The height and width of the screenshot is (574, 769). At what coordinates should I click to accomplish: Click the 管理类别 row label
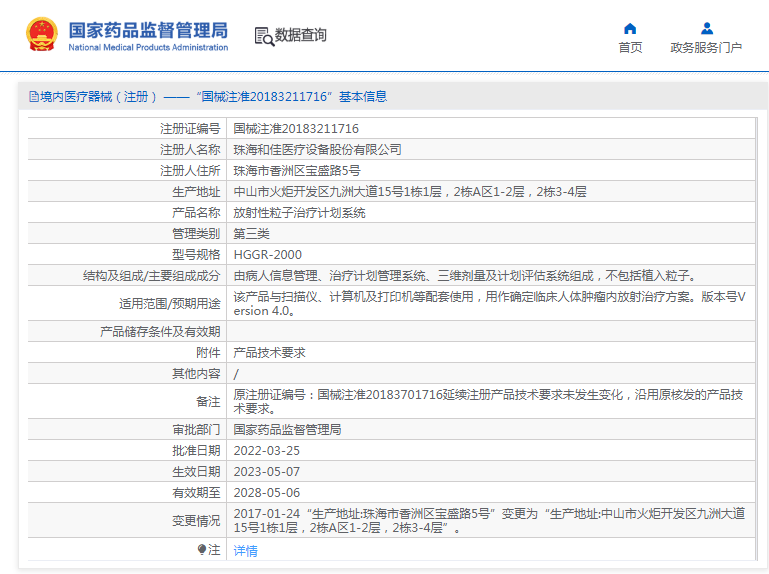[196, 234]
